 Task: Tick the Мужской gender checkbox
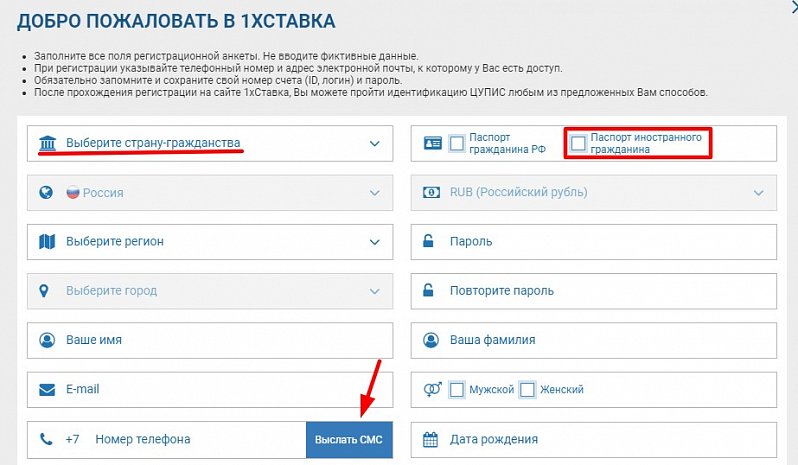[457, 389]
